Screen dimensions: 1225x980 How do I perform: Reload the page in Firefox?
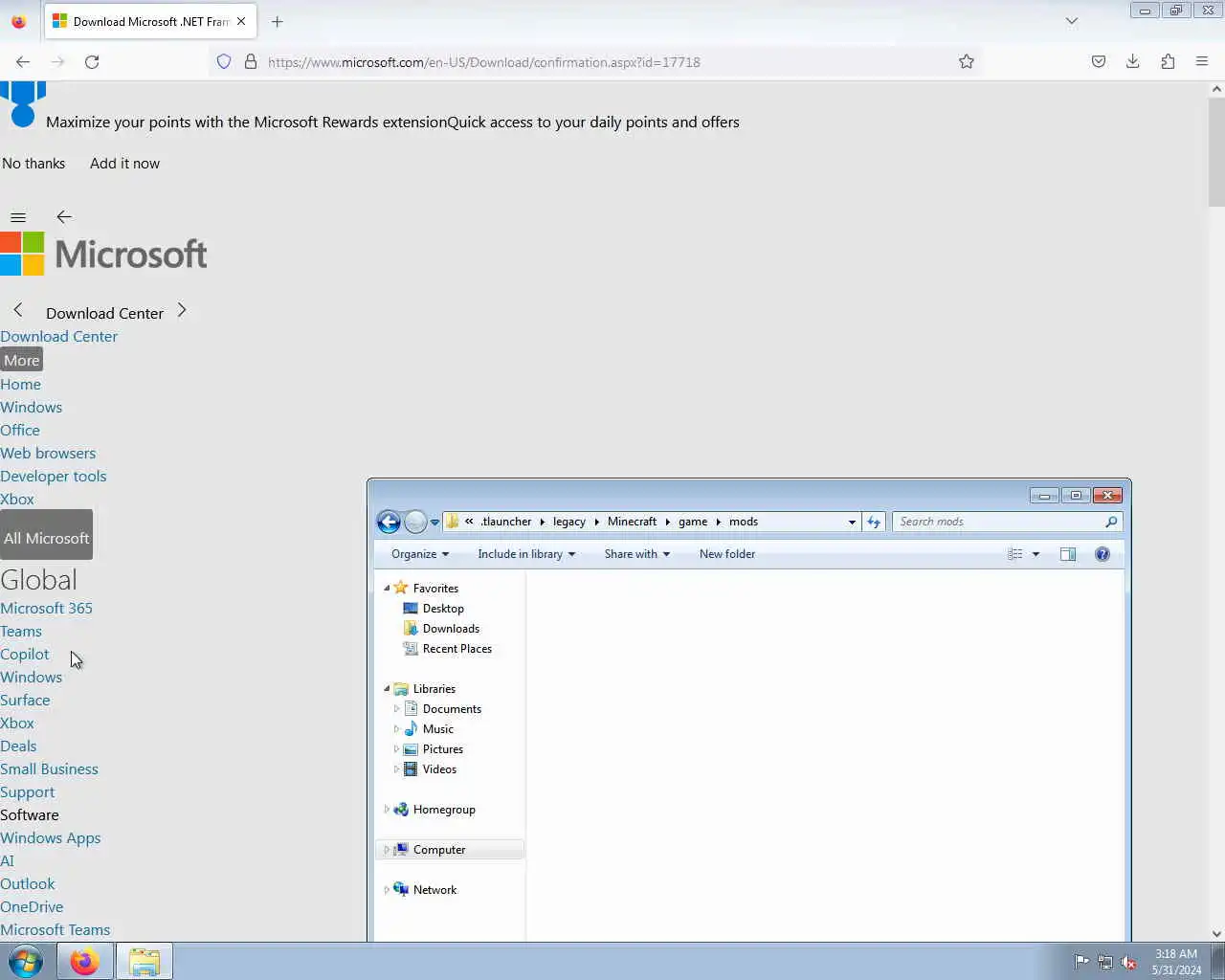(92, 61)
